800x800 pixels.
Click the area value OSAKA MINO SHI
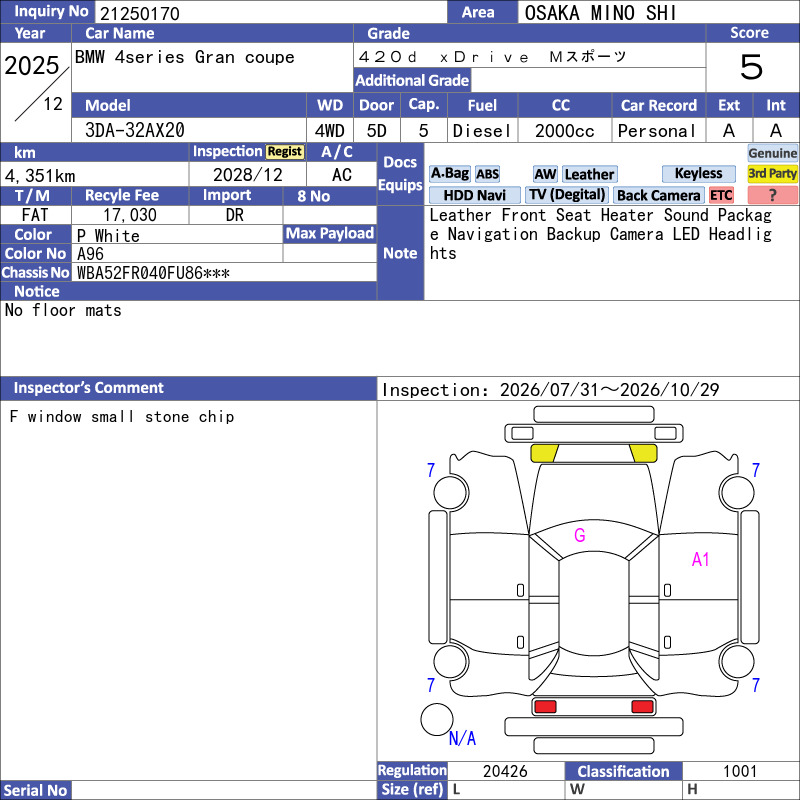click(601, 13)
